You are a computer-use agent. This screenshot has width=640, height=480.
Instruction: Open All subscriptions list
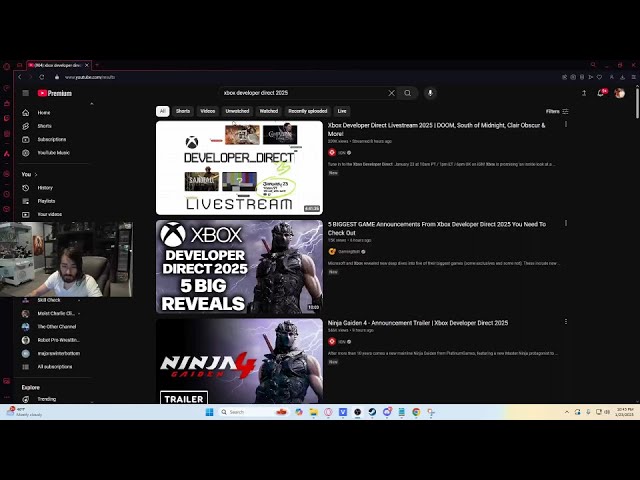[x=55, y=367]
